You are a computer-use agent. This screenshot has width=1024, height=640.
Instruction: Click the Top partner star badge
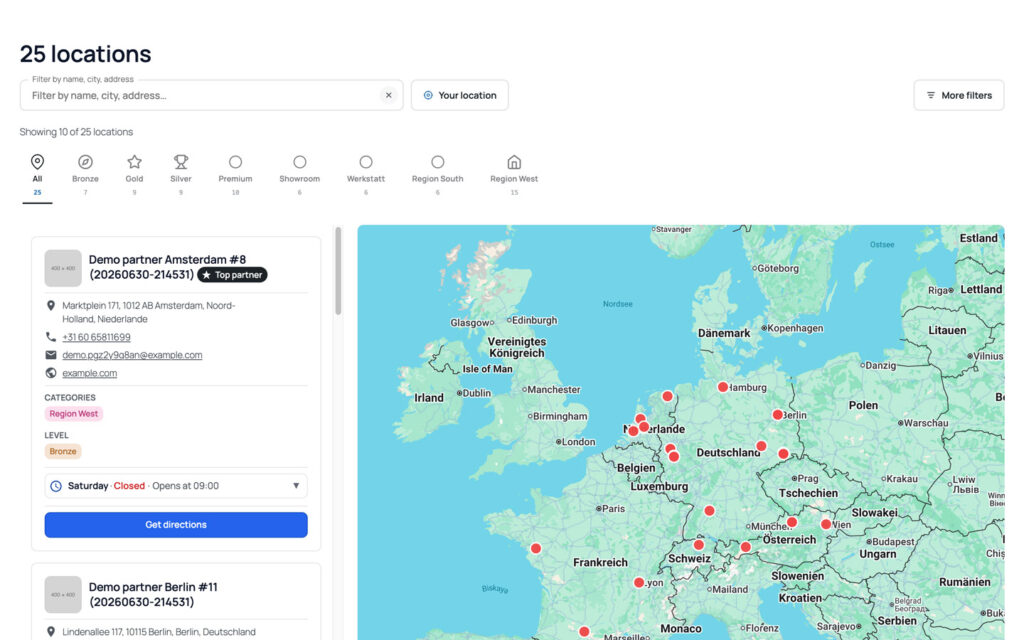click(x=232, y=275)
